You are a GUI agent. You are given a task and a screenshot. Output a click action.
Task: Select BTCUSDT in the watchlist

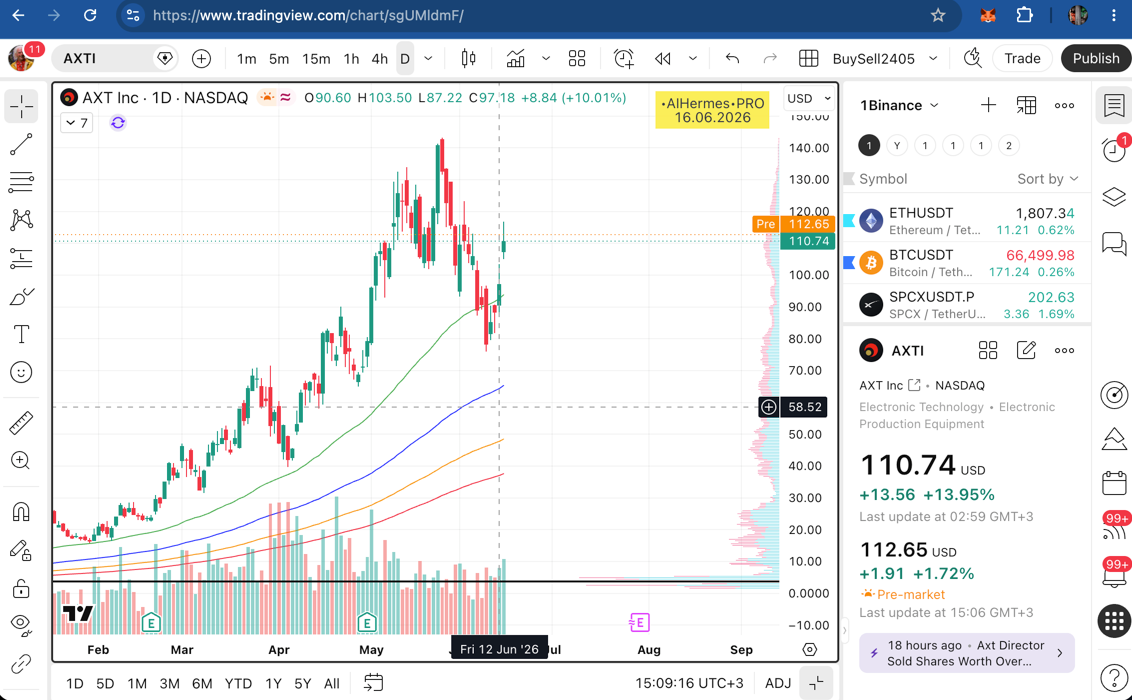pos(967,263)
